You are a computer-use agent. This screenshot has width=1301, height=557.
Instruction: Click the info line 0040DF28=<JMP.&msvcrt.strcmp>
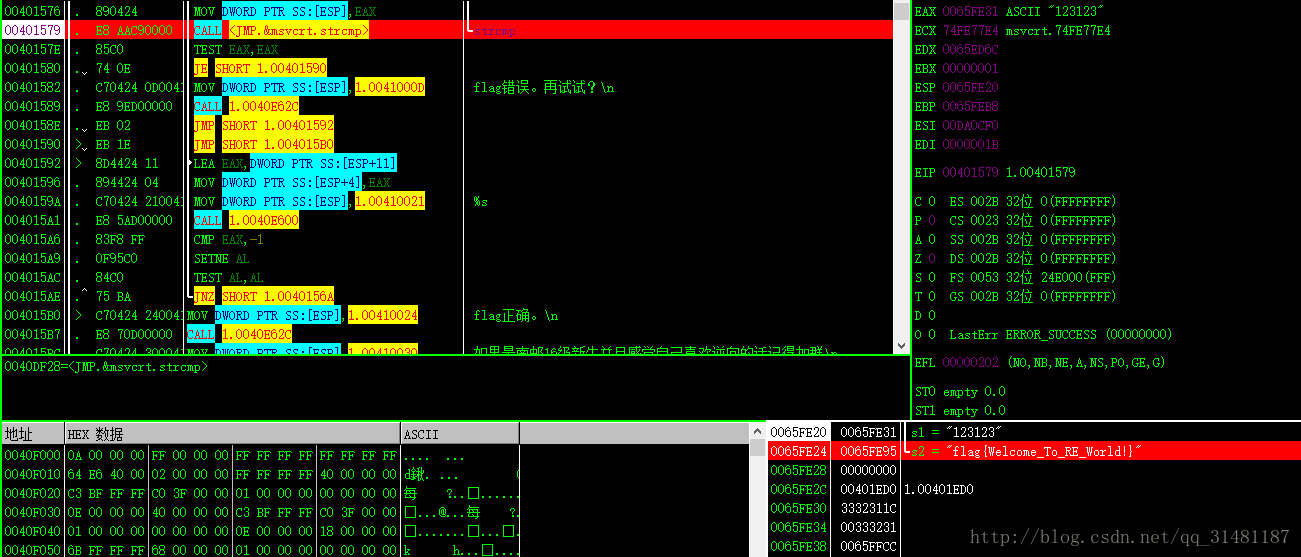pyautogui.click(x=106, y=367)
